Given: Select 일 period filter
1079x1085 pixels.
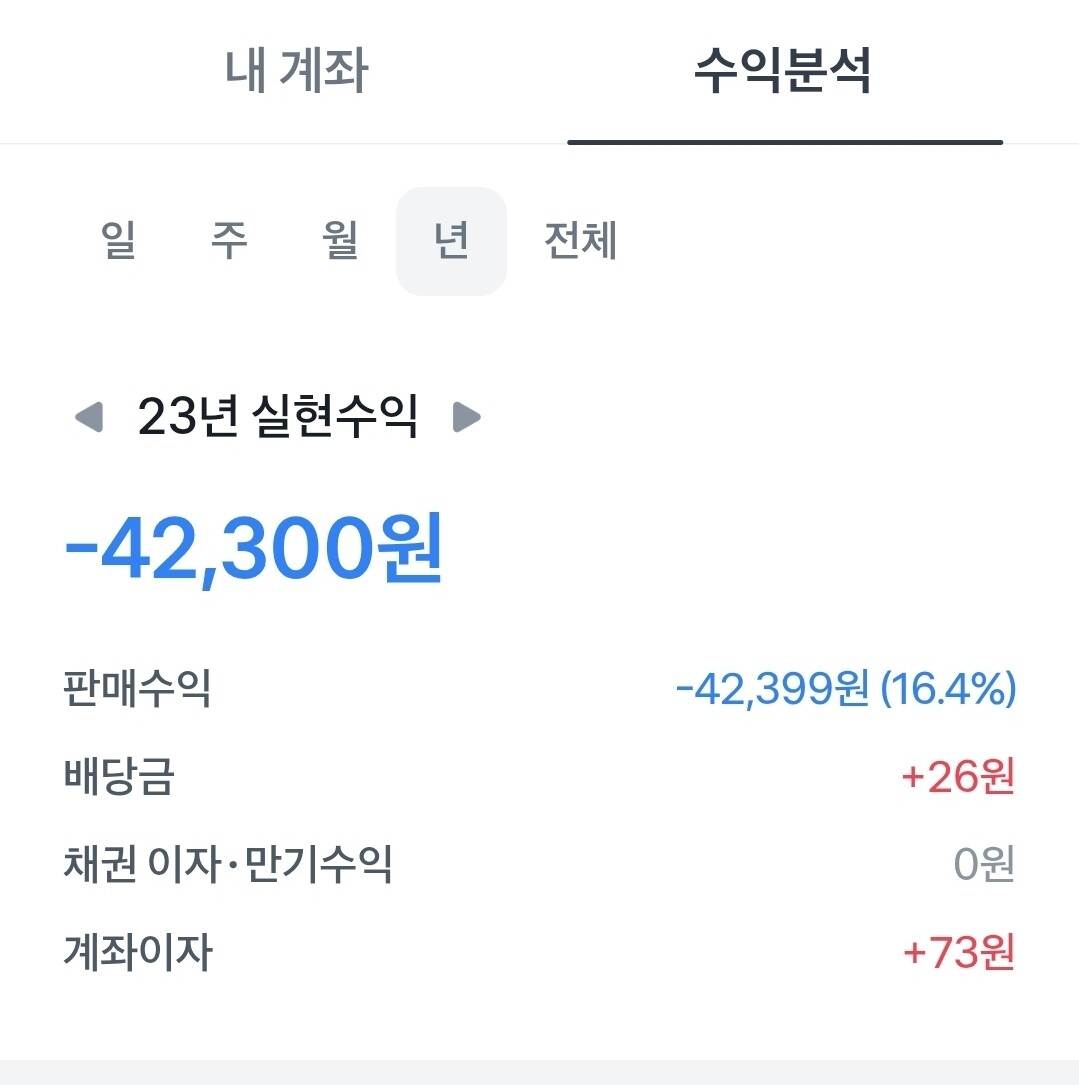Looking at the screenshot, I should 118,241.
